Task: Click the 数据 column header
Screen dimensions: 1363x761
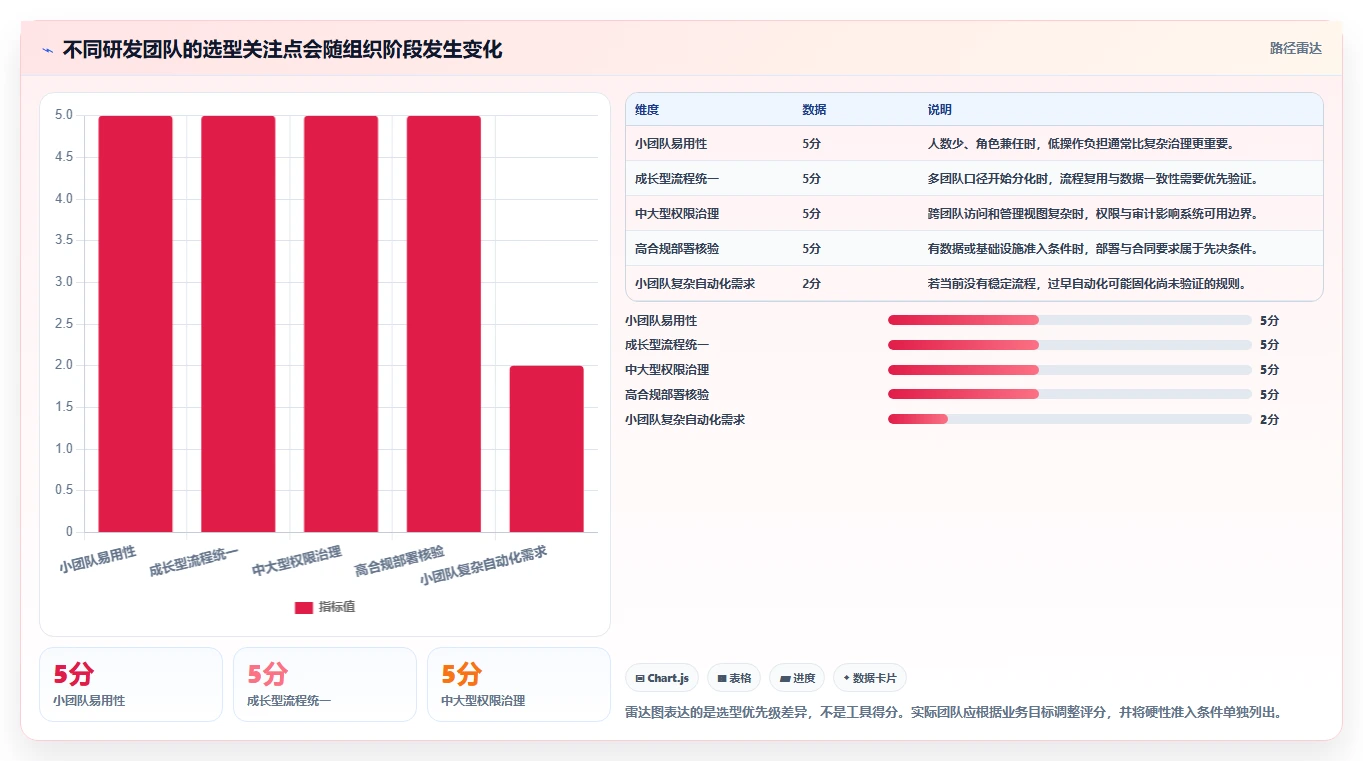Action: (x=814, y=110)
